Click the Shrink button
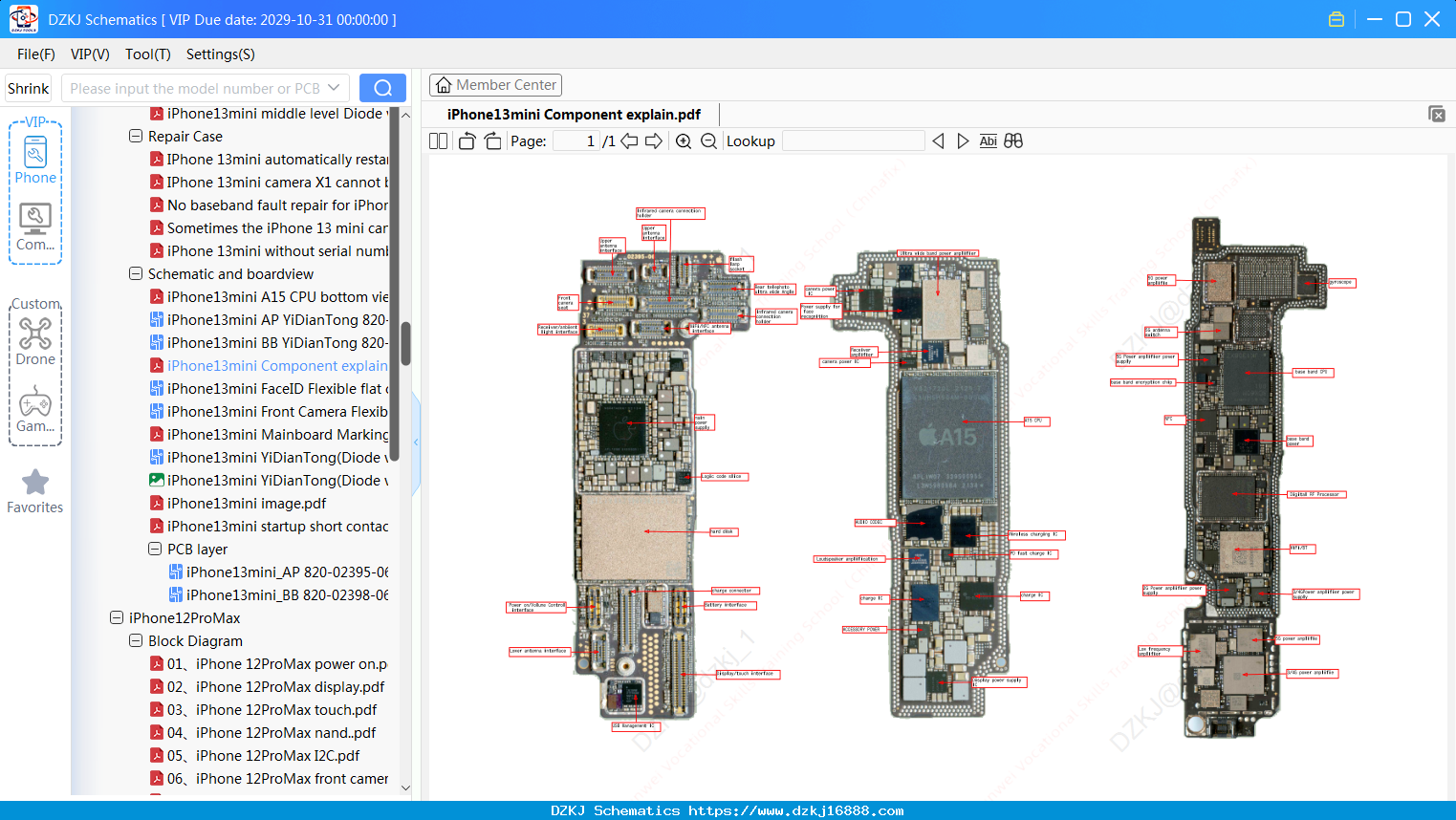Screen dimensions: 1456x820 click(29, 88)
